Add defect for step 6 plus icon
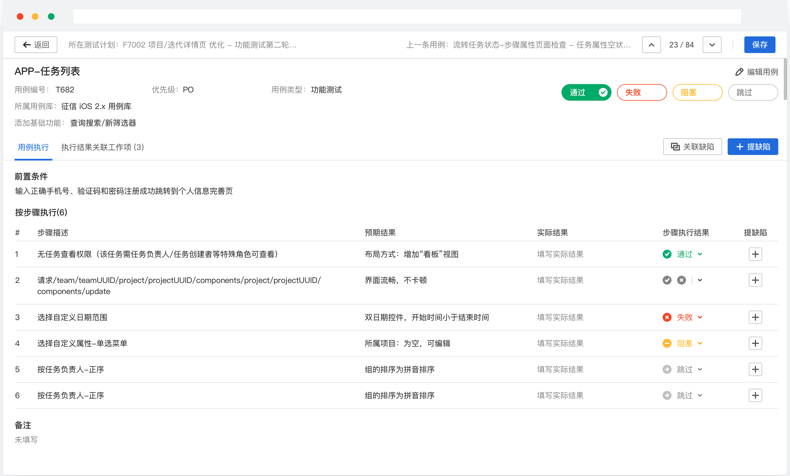Image resolution: width=790 pixels, height=476 pixels. 755,395
